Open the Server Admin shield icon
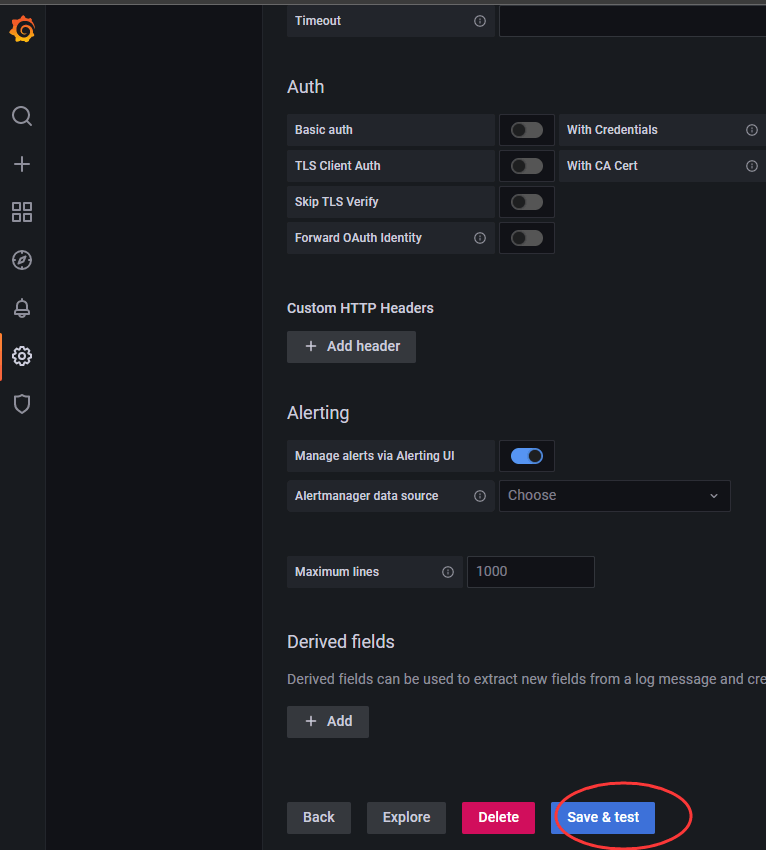The image size is (766, 850). tap(22, 404)
